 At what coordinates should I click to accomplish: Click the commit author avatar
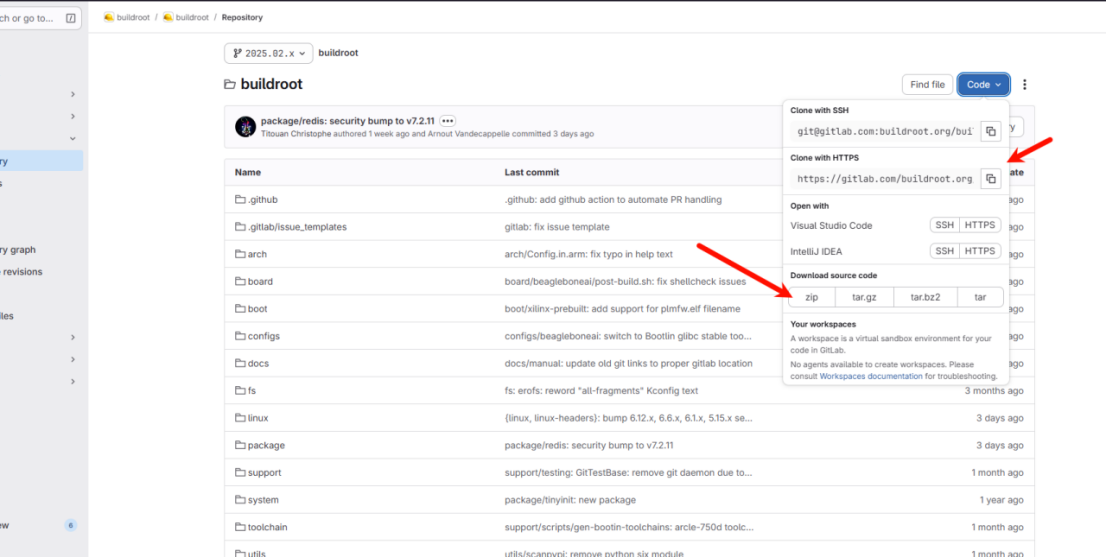click(245, 127)
